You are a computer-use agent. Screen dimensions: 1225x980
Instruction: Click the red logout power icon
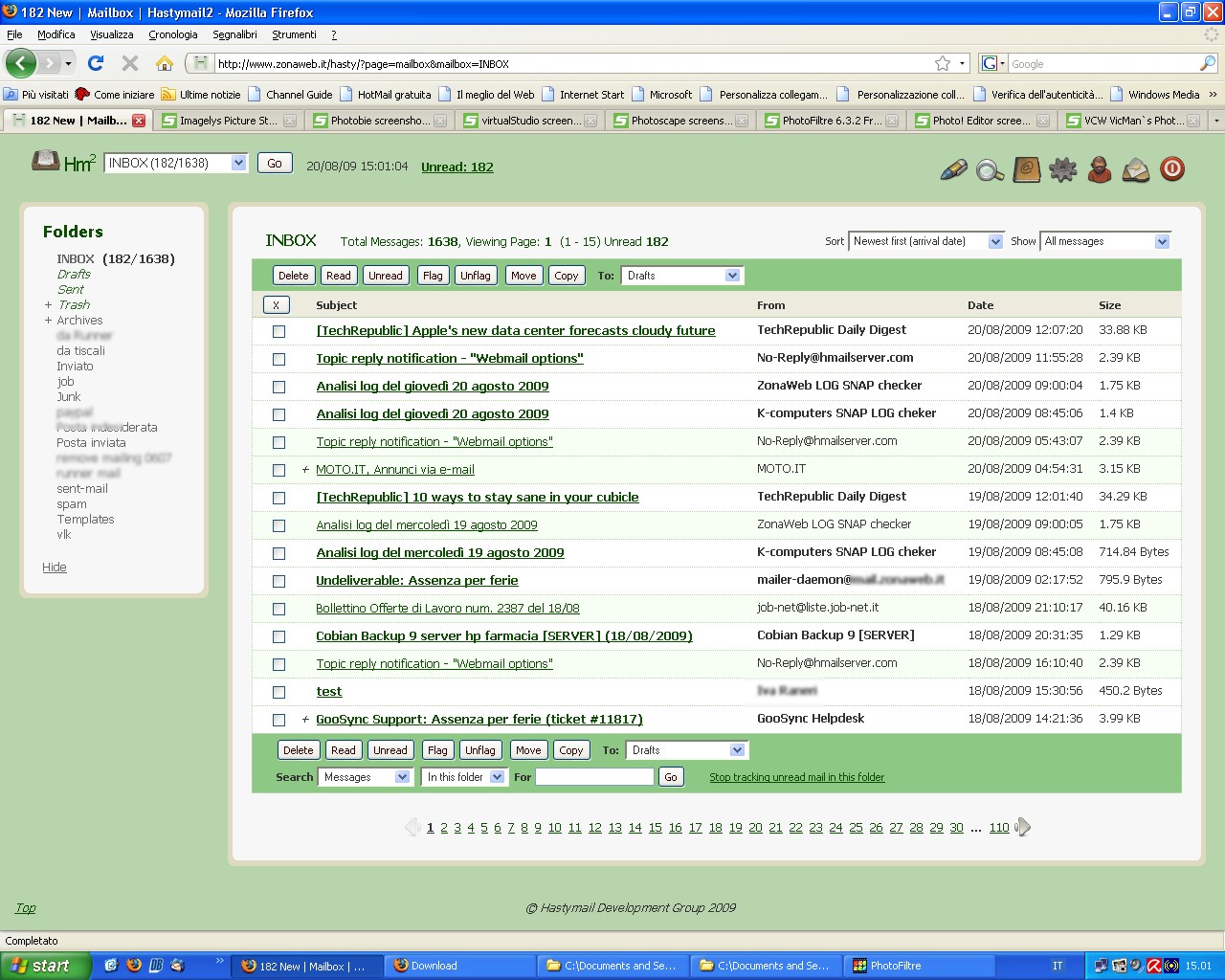pos(1172,169)
